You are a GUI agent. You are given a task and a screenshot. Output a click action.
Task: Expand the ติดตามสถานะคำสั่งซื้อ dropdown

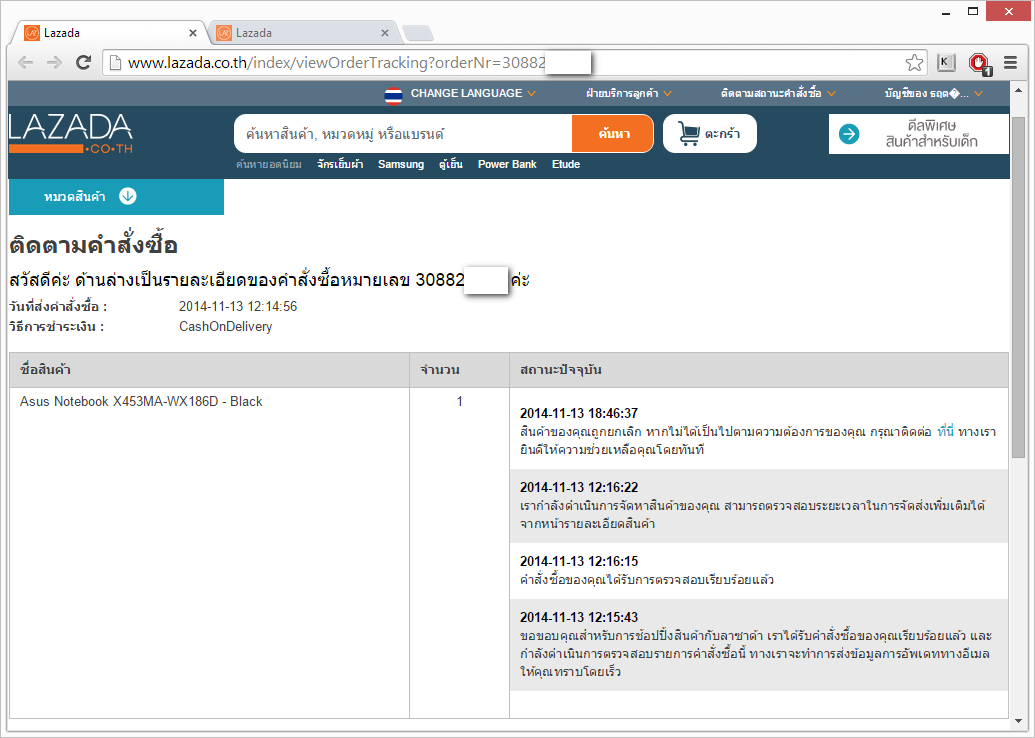(x=778, y=94)
